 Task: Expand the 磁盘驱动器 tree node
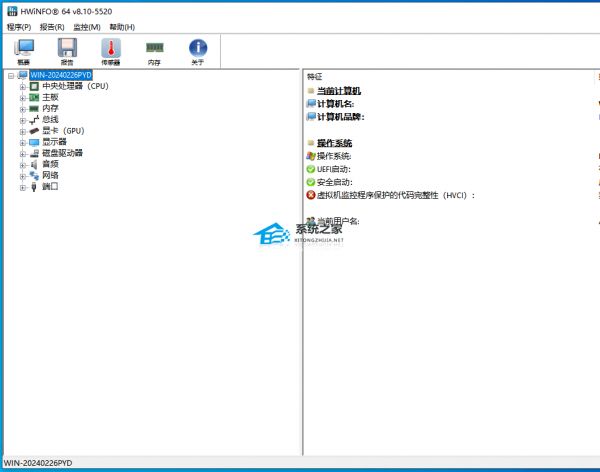(x=23, y=154)
